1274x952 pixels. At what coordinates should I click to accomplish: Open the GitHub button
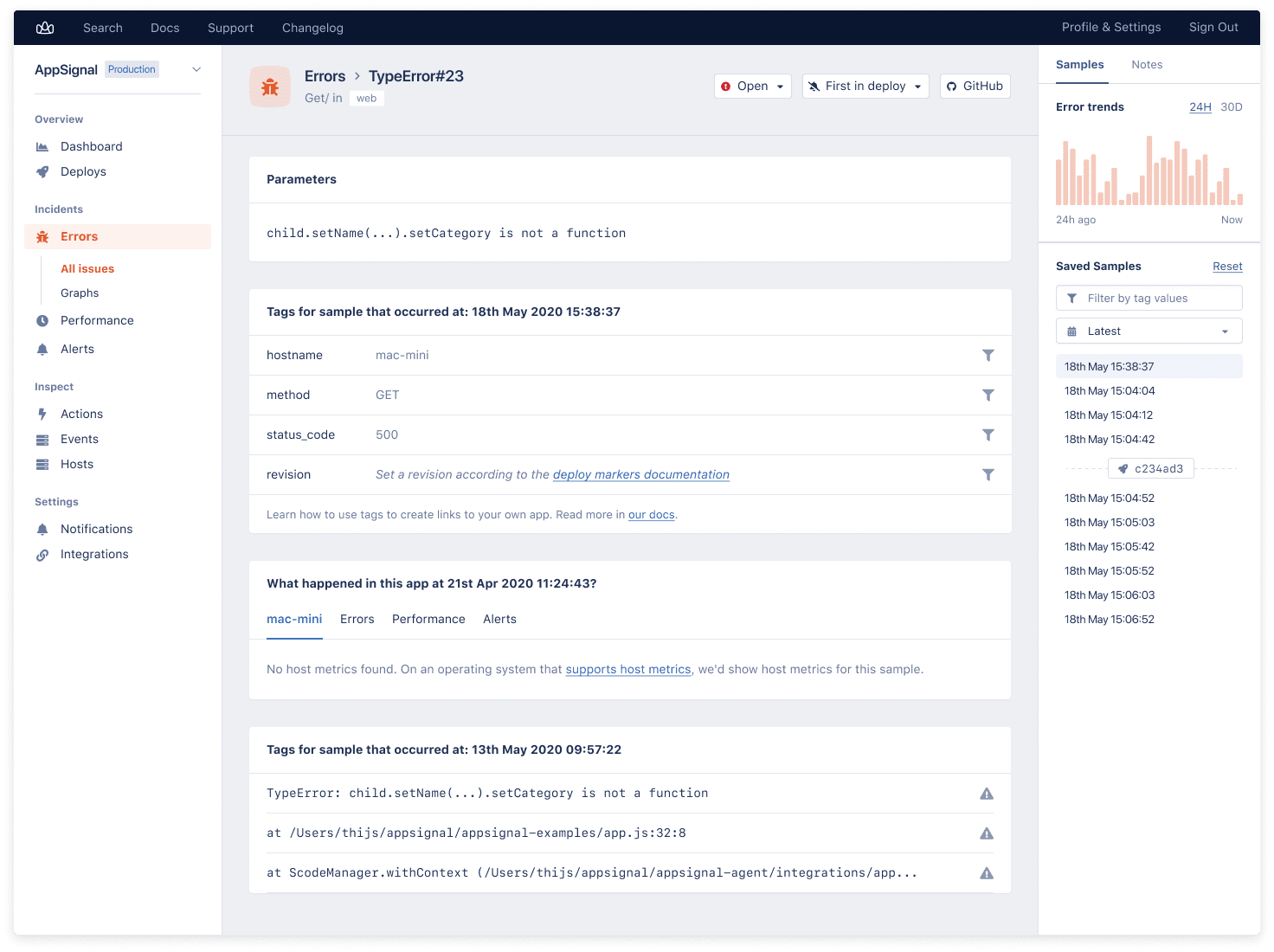pyautogui.click(x=975, y=87)
